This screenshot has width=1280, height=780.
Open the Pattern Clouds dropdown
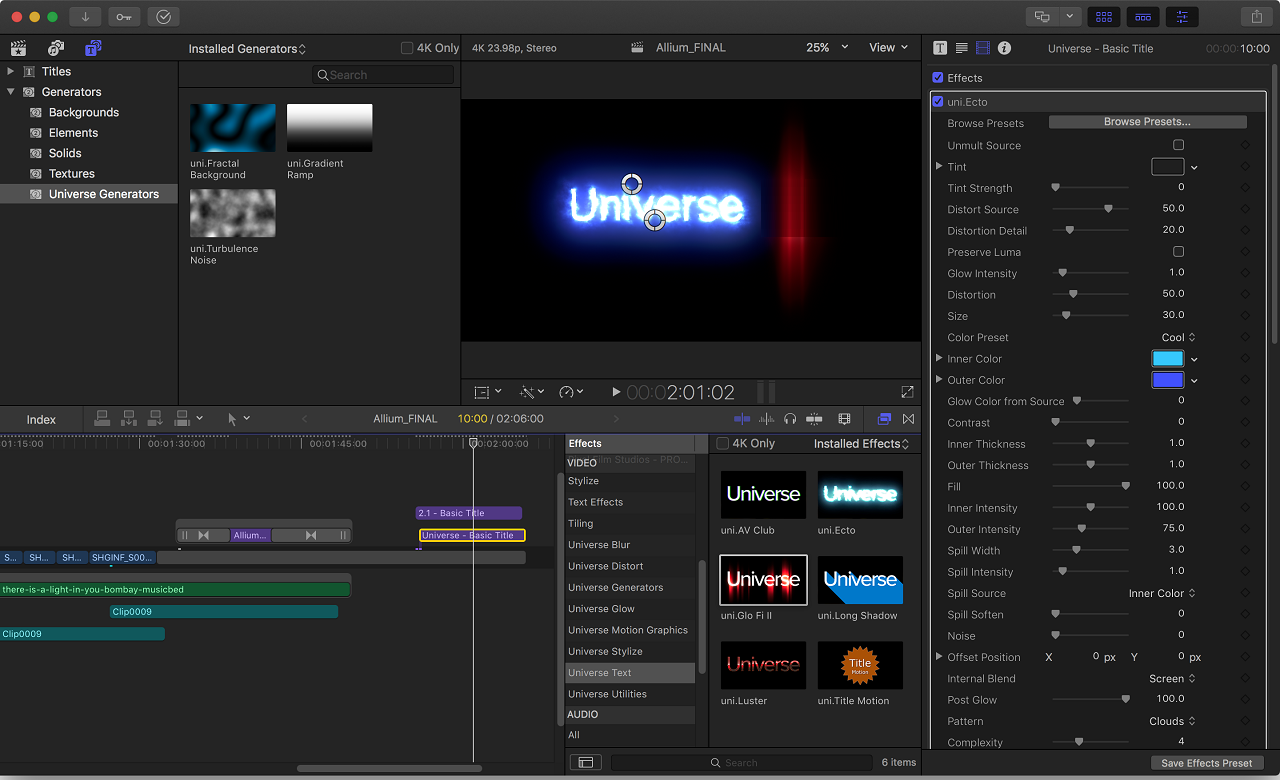click(1173, 721)
